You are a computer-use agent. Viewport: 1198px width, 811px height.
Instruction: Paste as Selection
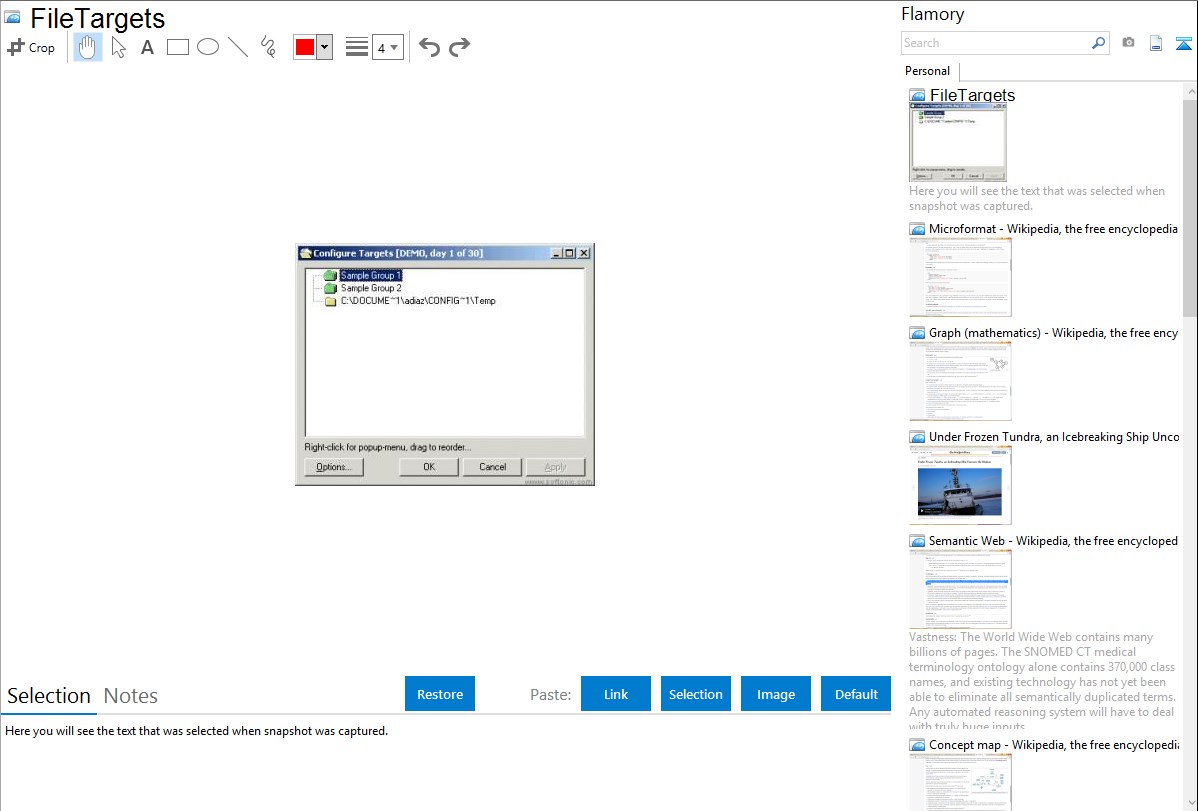696,694
